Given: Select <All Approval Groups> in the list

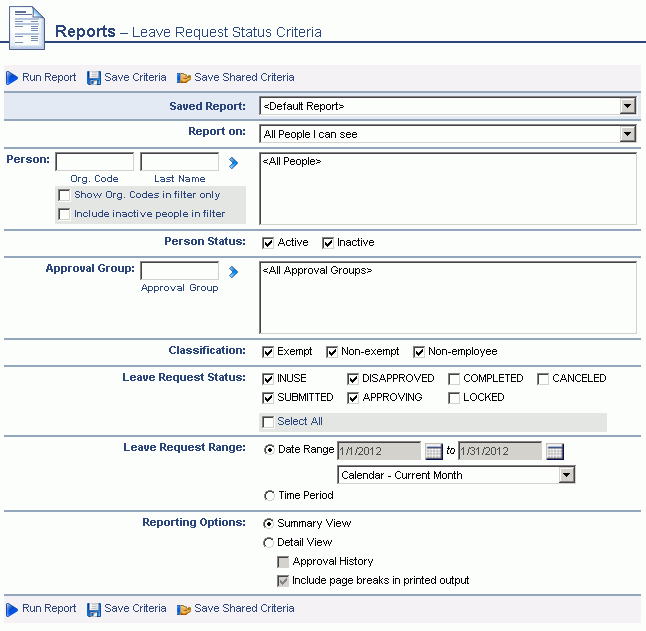Looking at the screenshot, I should tap(318, 271).
